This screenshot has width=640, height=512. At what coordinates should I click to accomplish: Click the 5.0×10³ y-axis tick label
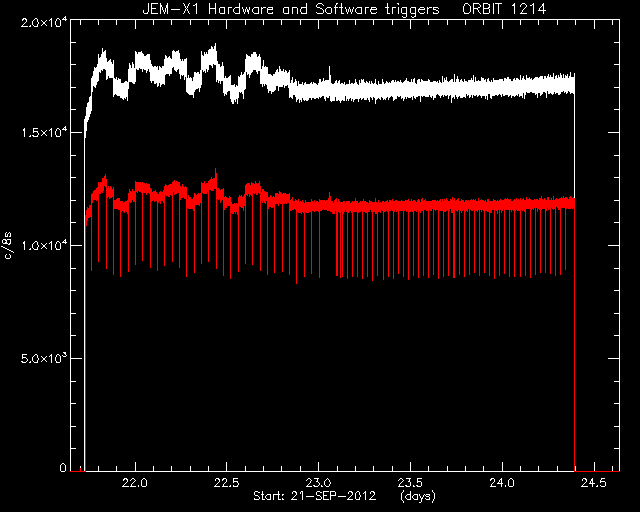click(44, 358)
